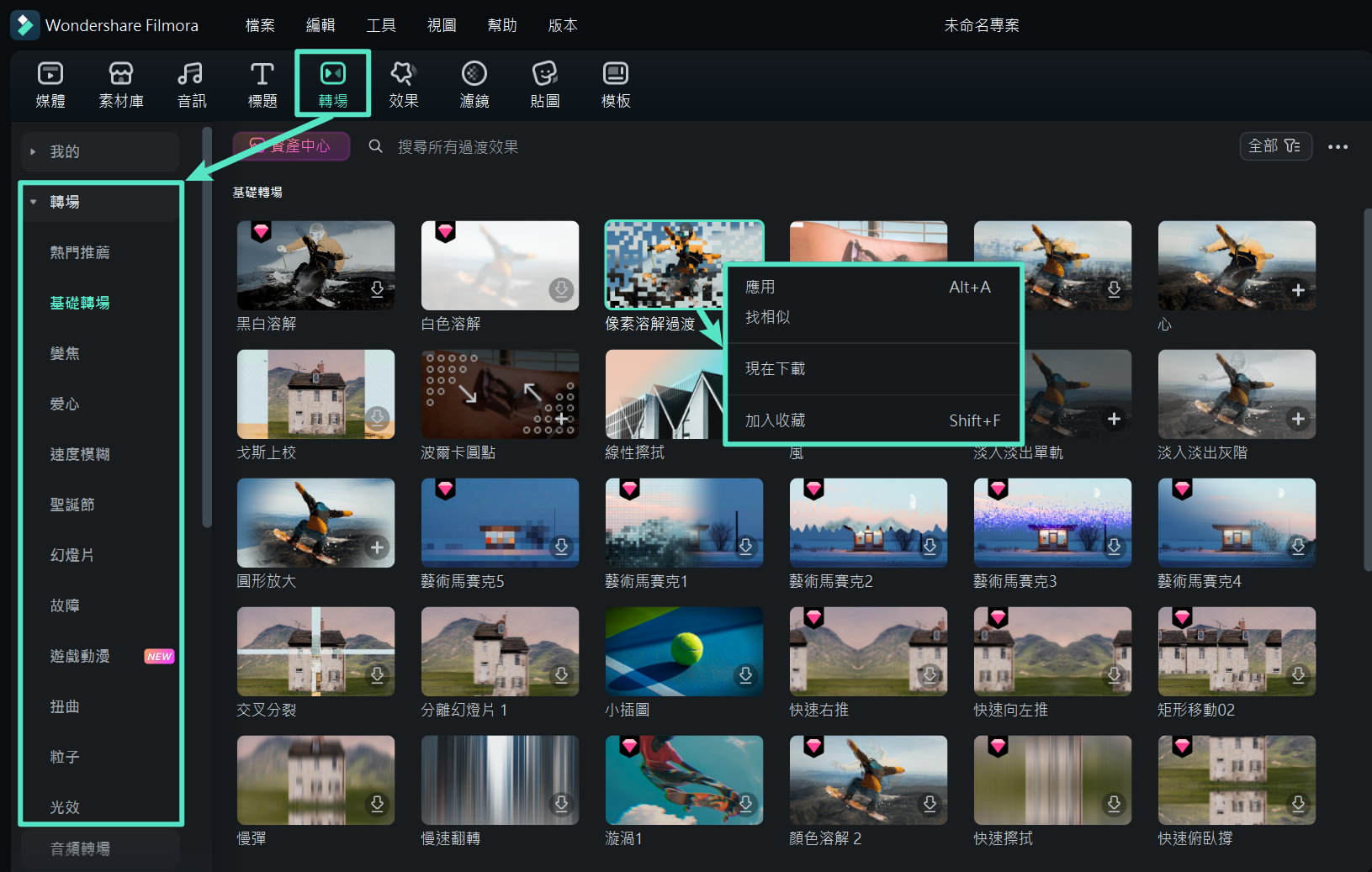Open the 模板 templates tab
Screen dimensions: 1372x872
616,85
